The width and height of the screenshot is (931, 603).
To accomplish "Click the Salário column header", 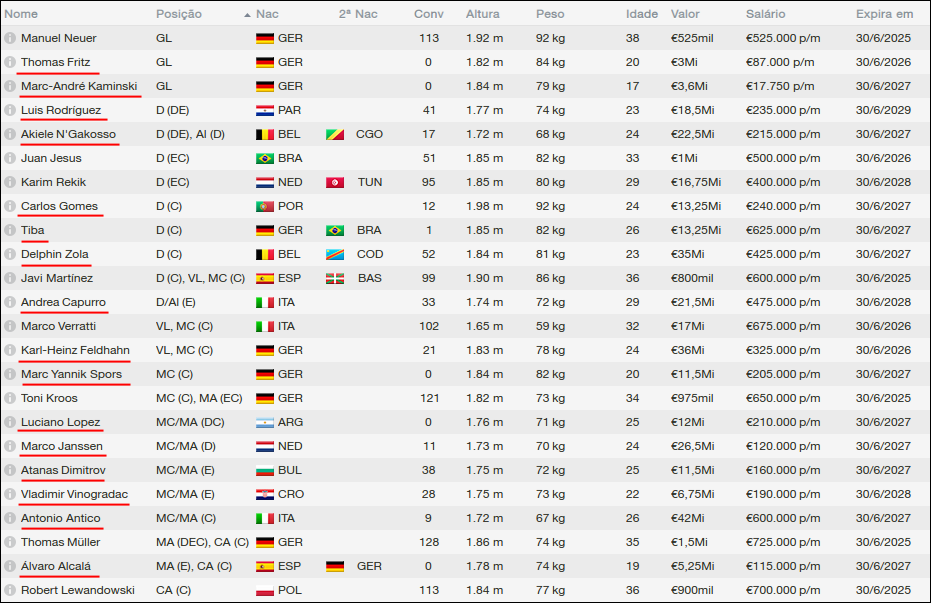I will point(765,14).
